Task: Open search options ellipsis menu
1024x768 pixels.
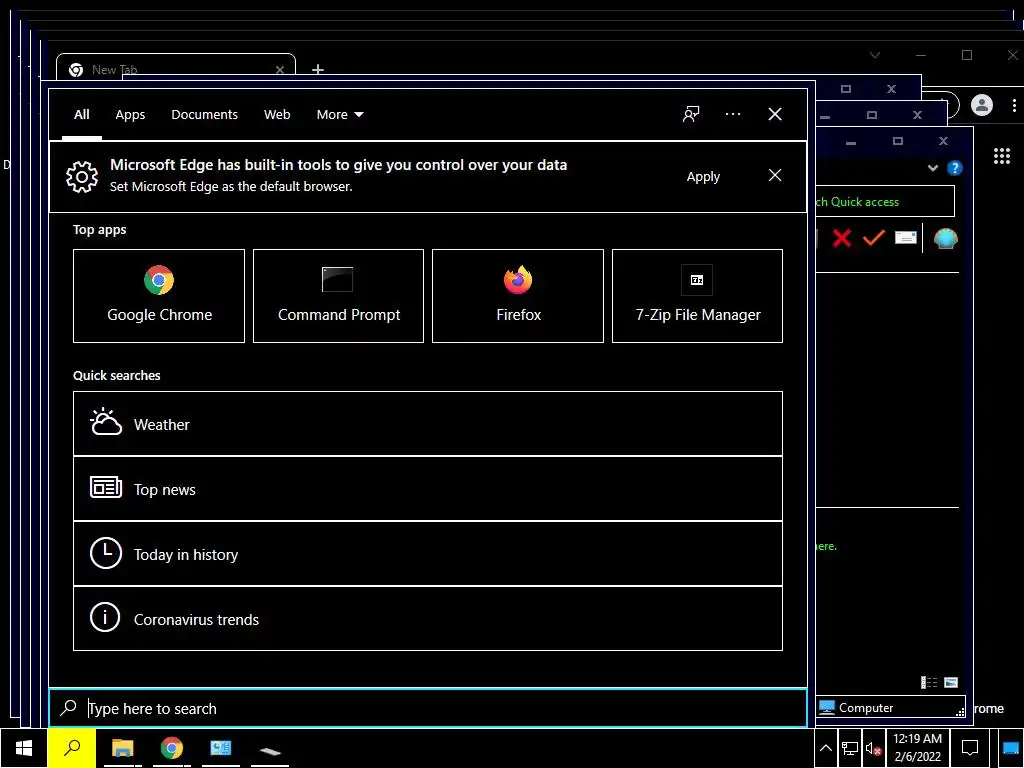Action: click(733, 114)
